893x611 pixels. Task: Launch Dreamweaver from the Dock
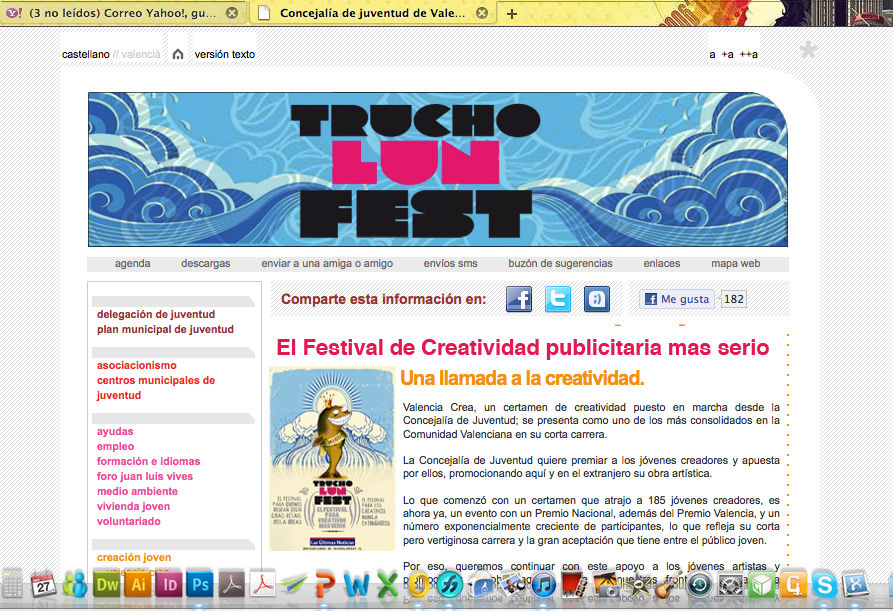[x=107, y=585]
